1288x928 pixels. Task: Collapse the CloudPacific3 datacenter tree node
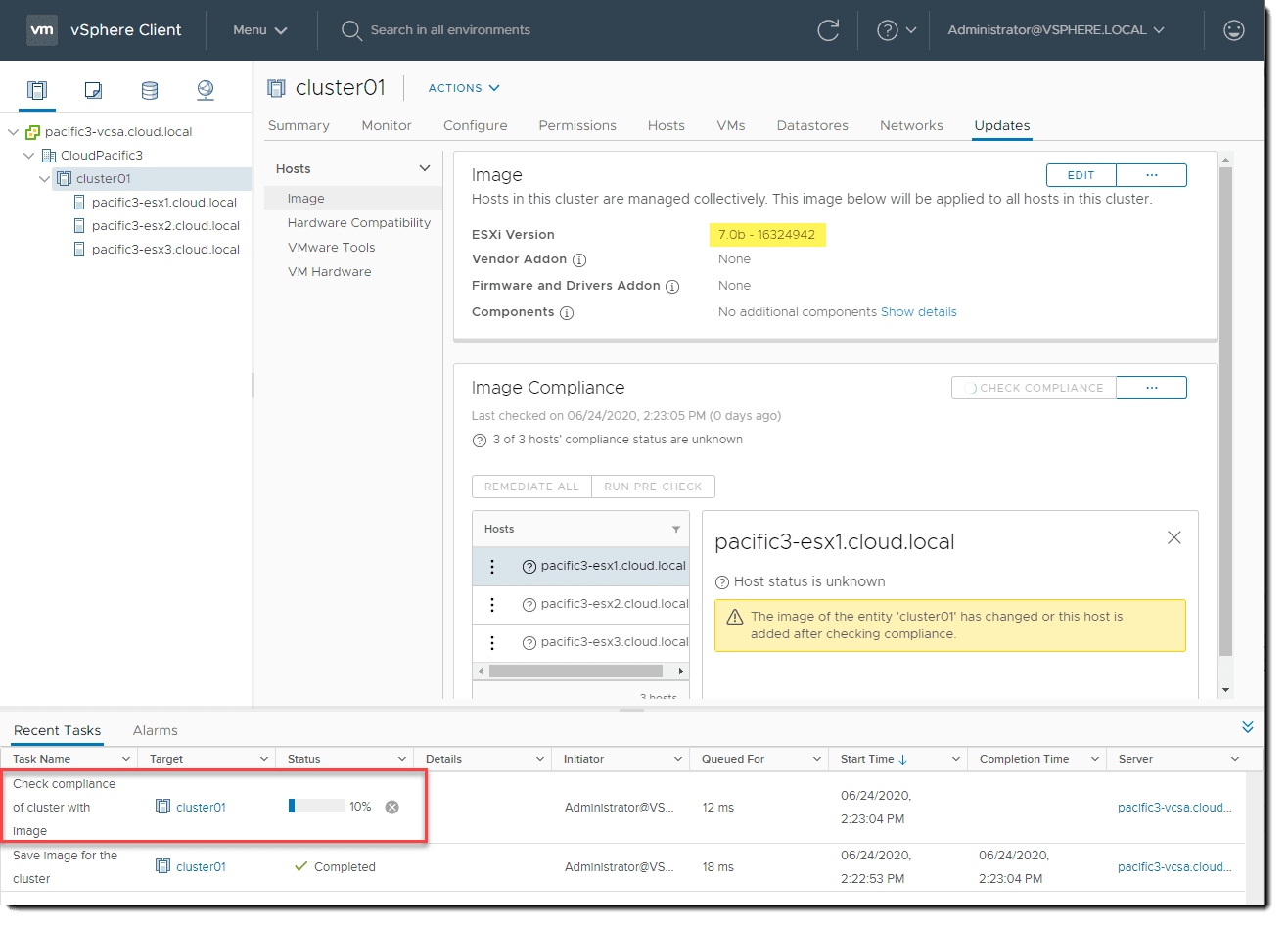coord(29,156)
